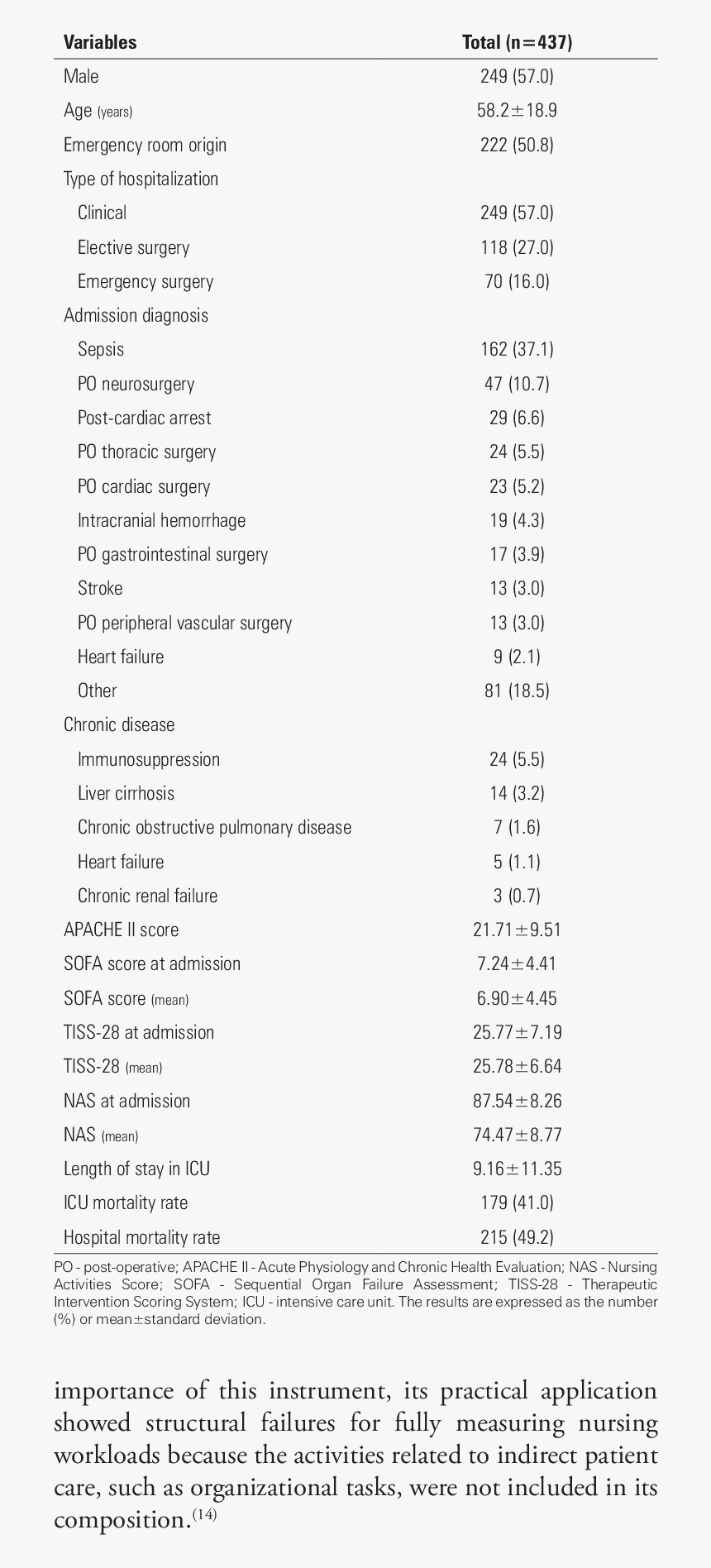
Task: Click the Type of hospitalization heading
Action: pos(141,179)
